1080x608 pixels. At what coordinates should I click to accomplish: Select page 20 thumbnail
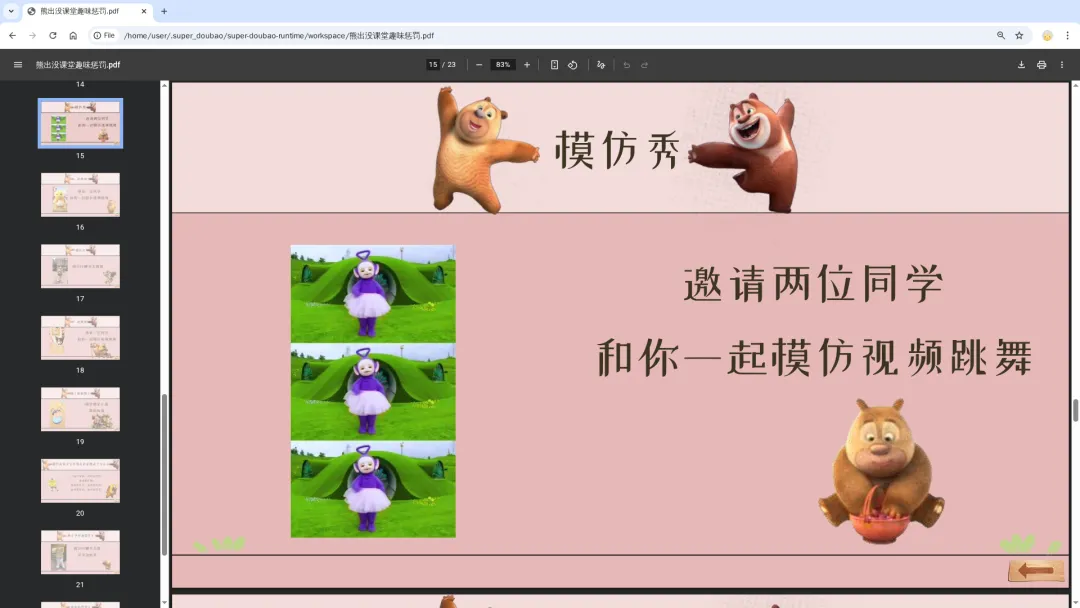80,481
